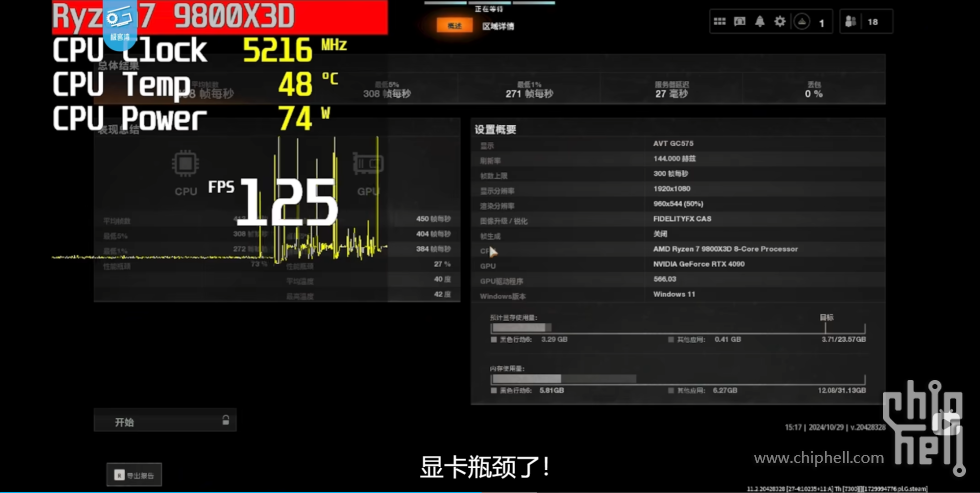Screen dimensions: 980x493
Task: Click the 27 毫秒 server latency result
Action: click(671, 94)
